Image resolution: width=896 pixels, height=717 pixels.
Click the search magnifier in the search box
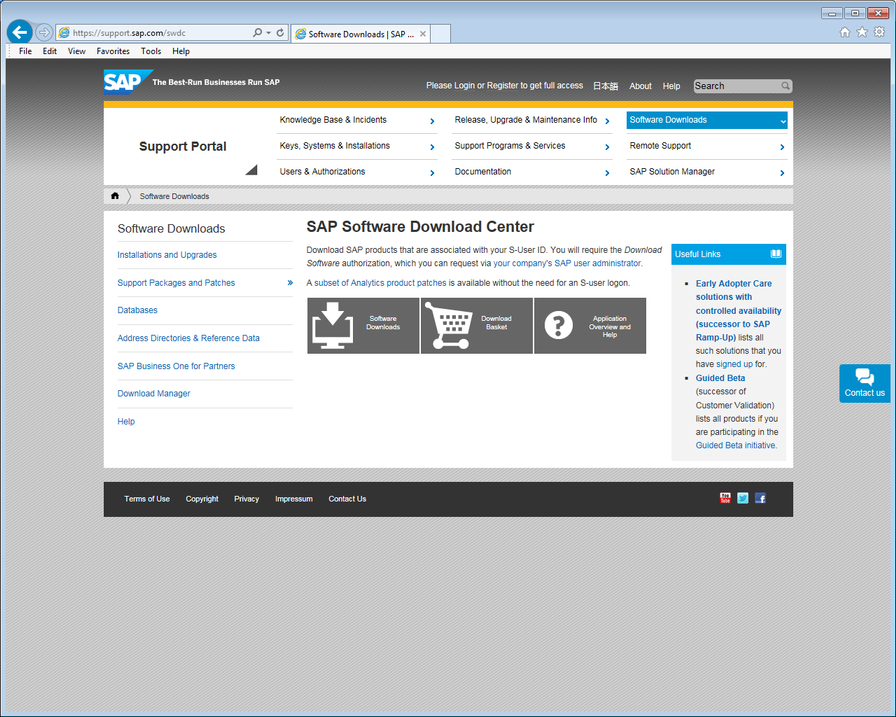pyautogui.click(x=785, y=86)
